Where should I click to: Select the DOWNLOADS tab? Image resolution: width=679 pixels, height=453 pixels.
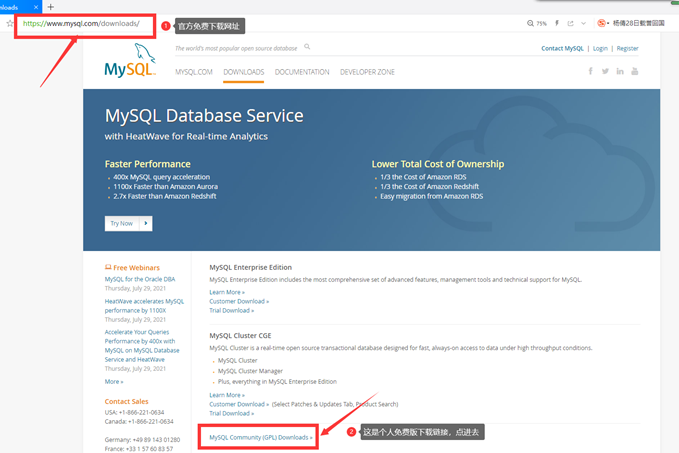244,72
